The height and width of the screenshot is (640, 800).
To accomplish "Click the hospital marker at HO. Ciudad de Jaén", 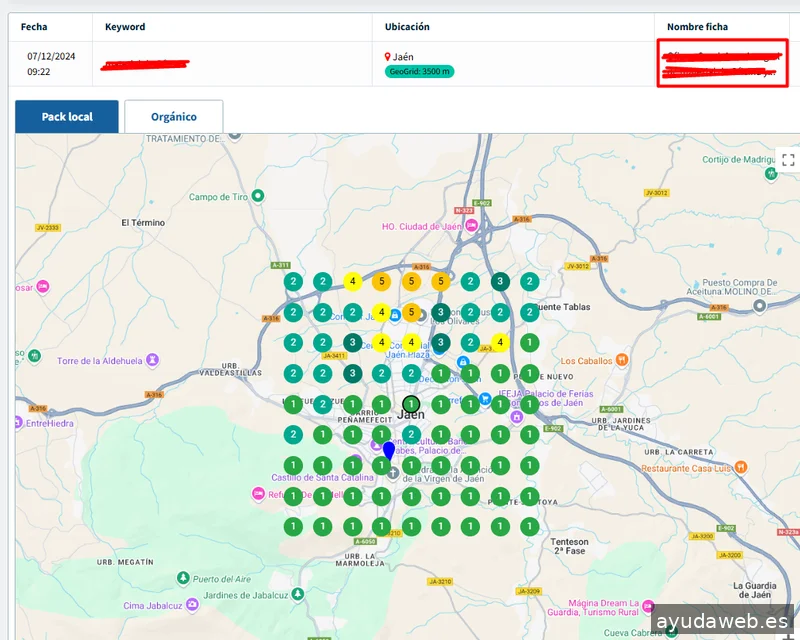I will pos(471,226).
